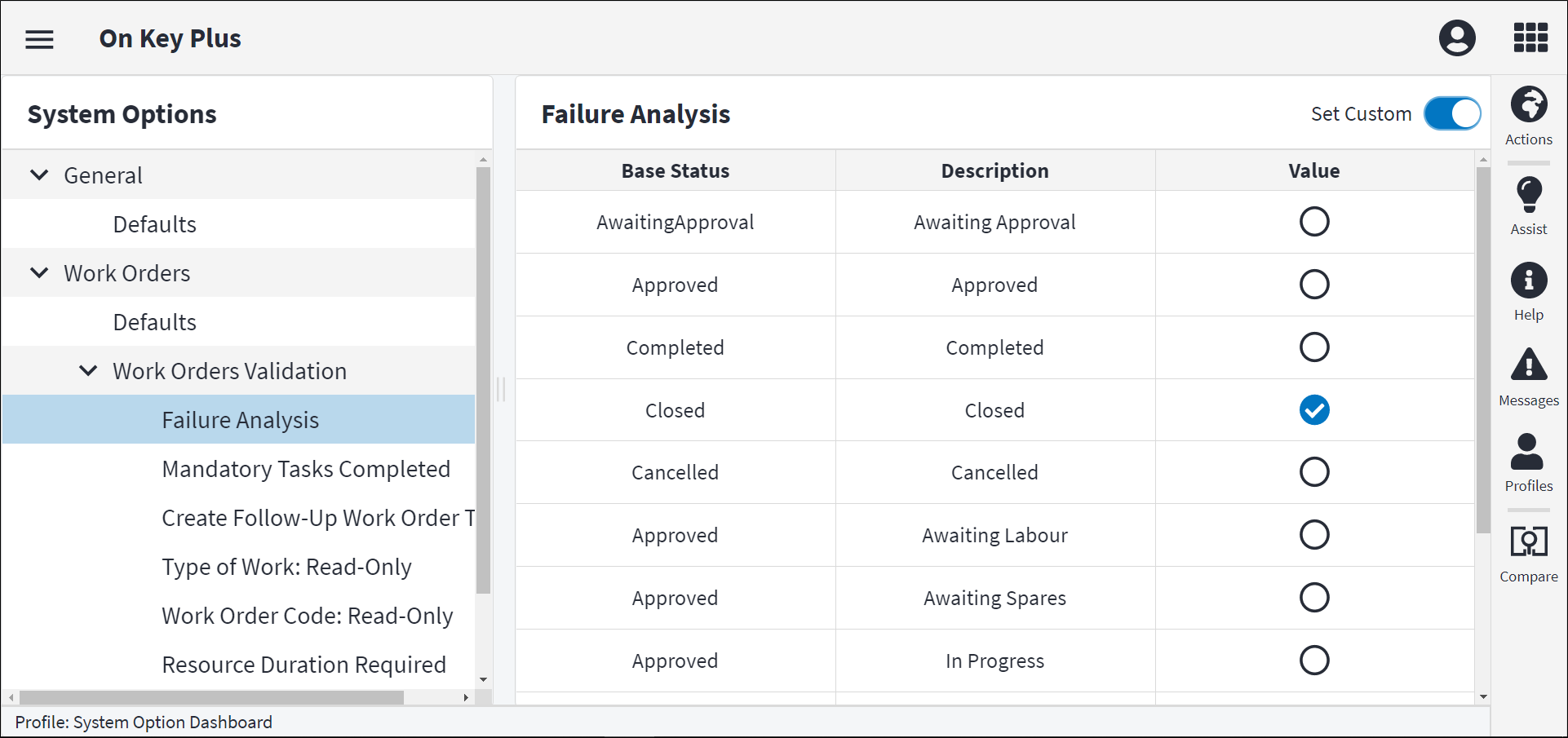The image size is (1568, 738).
Task: Click the tree panel horizontal scrollbar
Action: (212, 698)
